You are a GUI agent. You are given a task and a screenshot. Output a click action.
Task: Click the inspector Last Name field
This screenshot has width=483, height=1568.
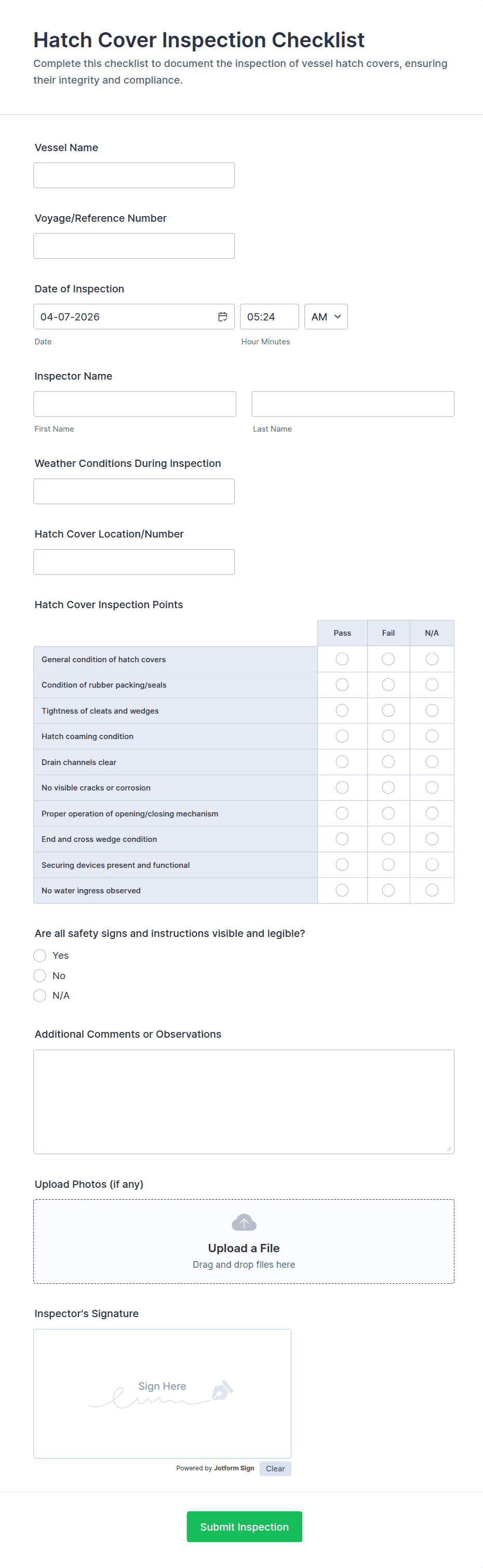click(353, 404)
